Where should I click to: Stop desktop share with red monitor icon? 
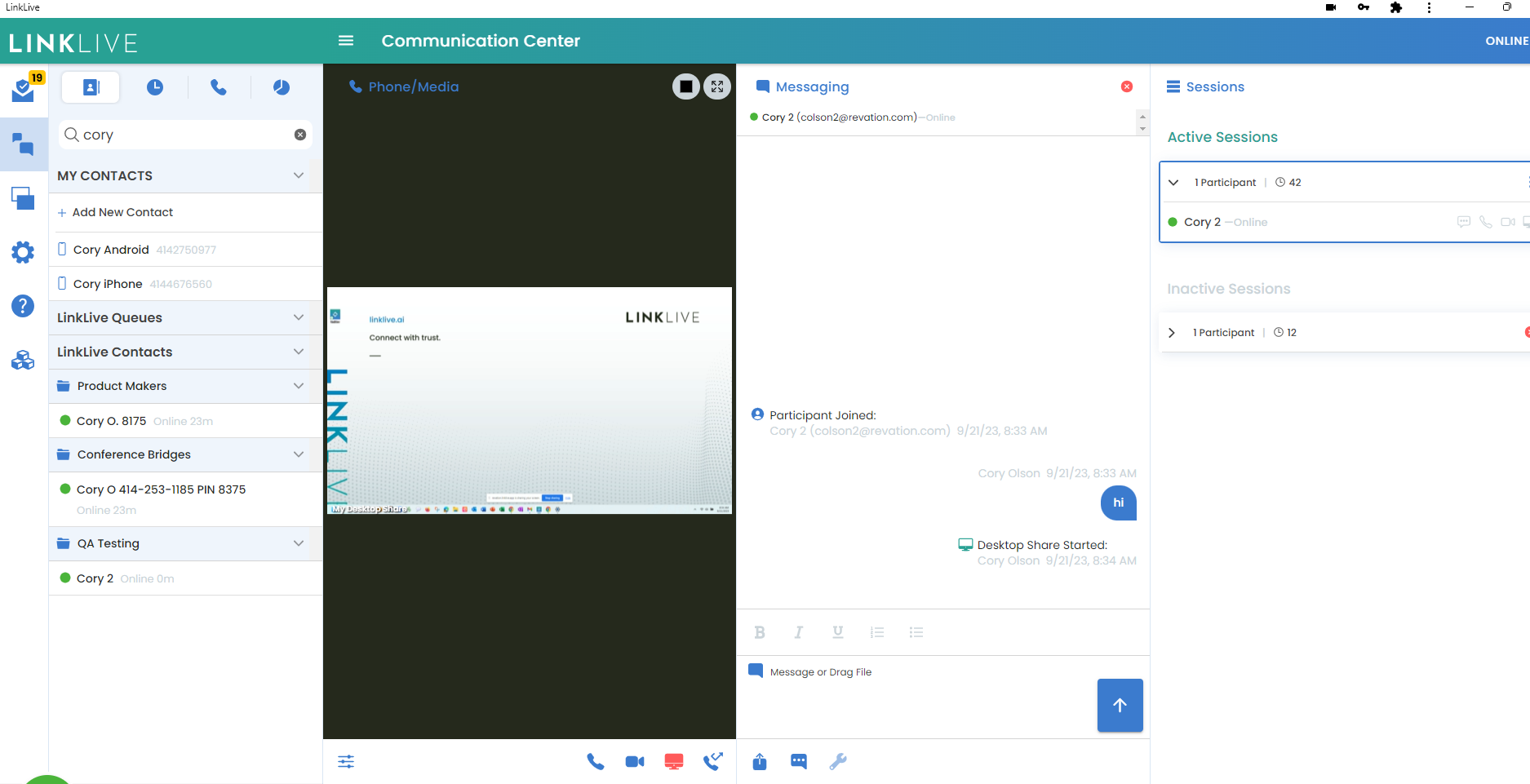coord(674,761)
